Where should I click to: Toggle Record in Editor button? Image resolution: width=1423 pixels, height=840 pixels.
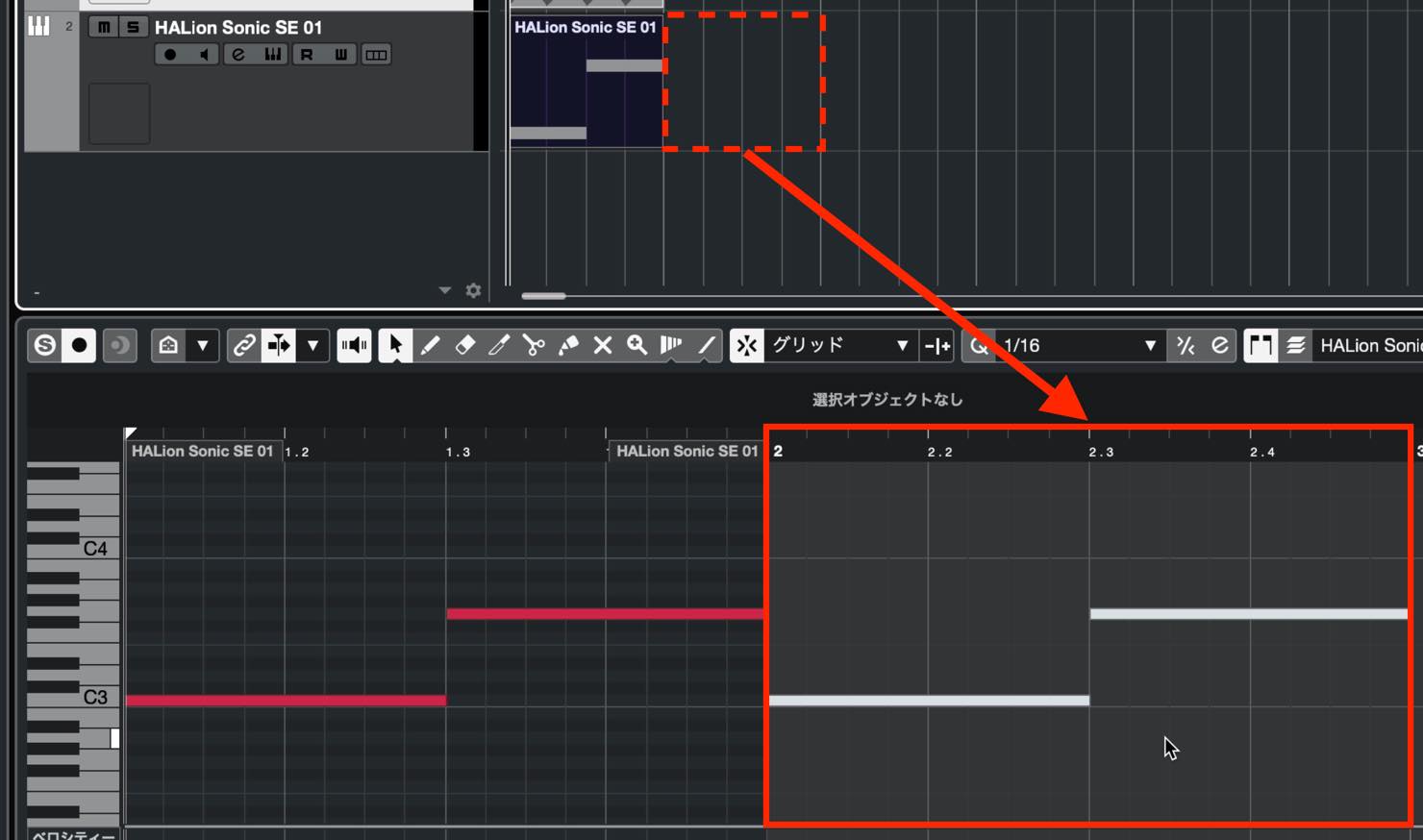click(x=80, y=345)
